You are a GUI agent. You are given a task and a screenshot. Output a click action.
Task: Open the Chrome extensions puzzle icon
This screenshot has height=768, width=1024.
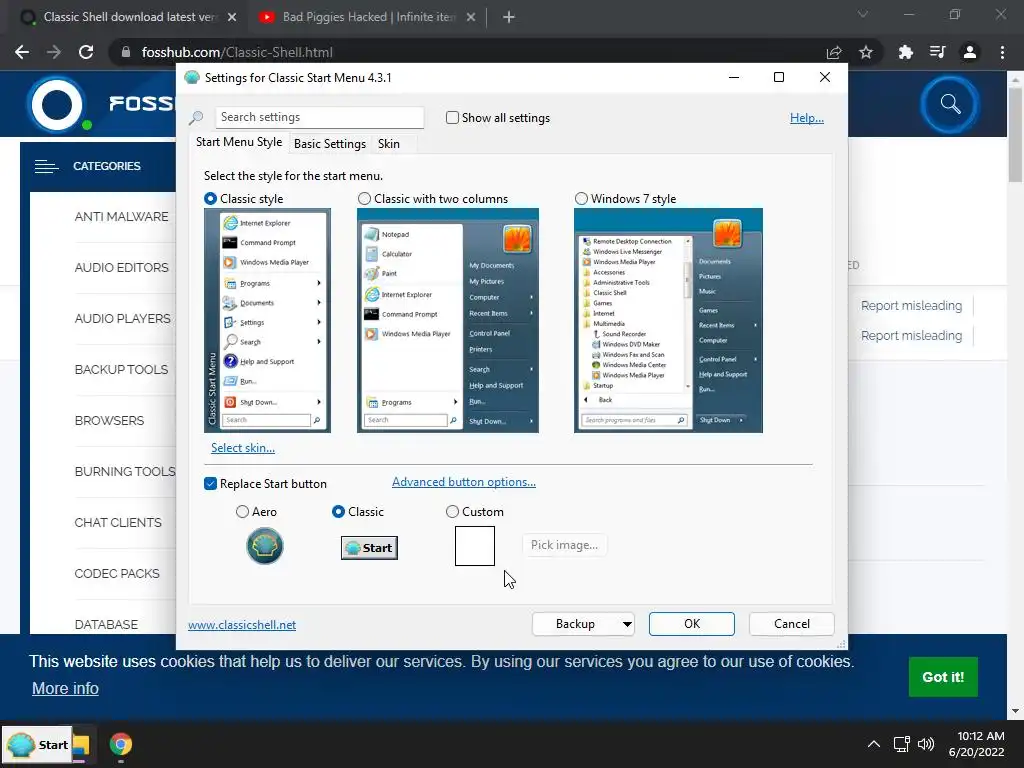click(x=905, y=52)
